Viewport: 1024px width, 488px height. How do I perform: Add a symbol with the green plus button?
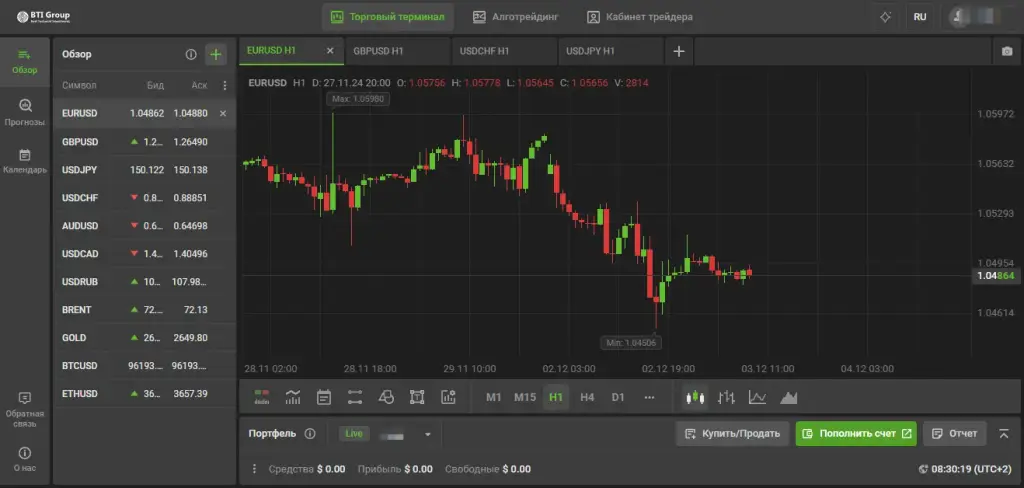[x=216, y=54]
